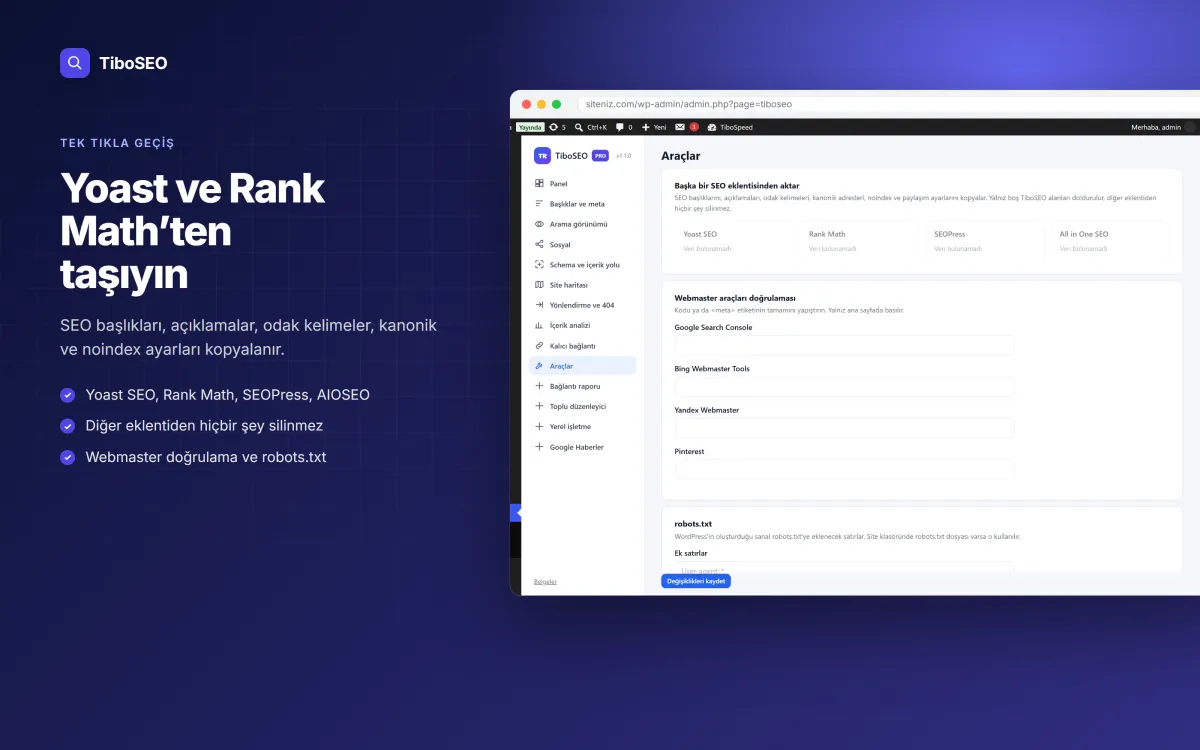
Task: Open Bağlantı raporu menu label
Action: tap(575, 386)
